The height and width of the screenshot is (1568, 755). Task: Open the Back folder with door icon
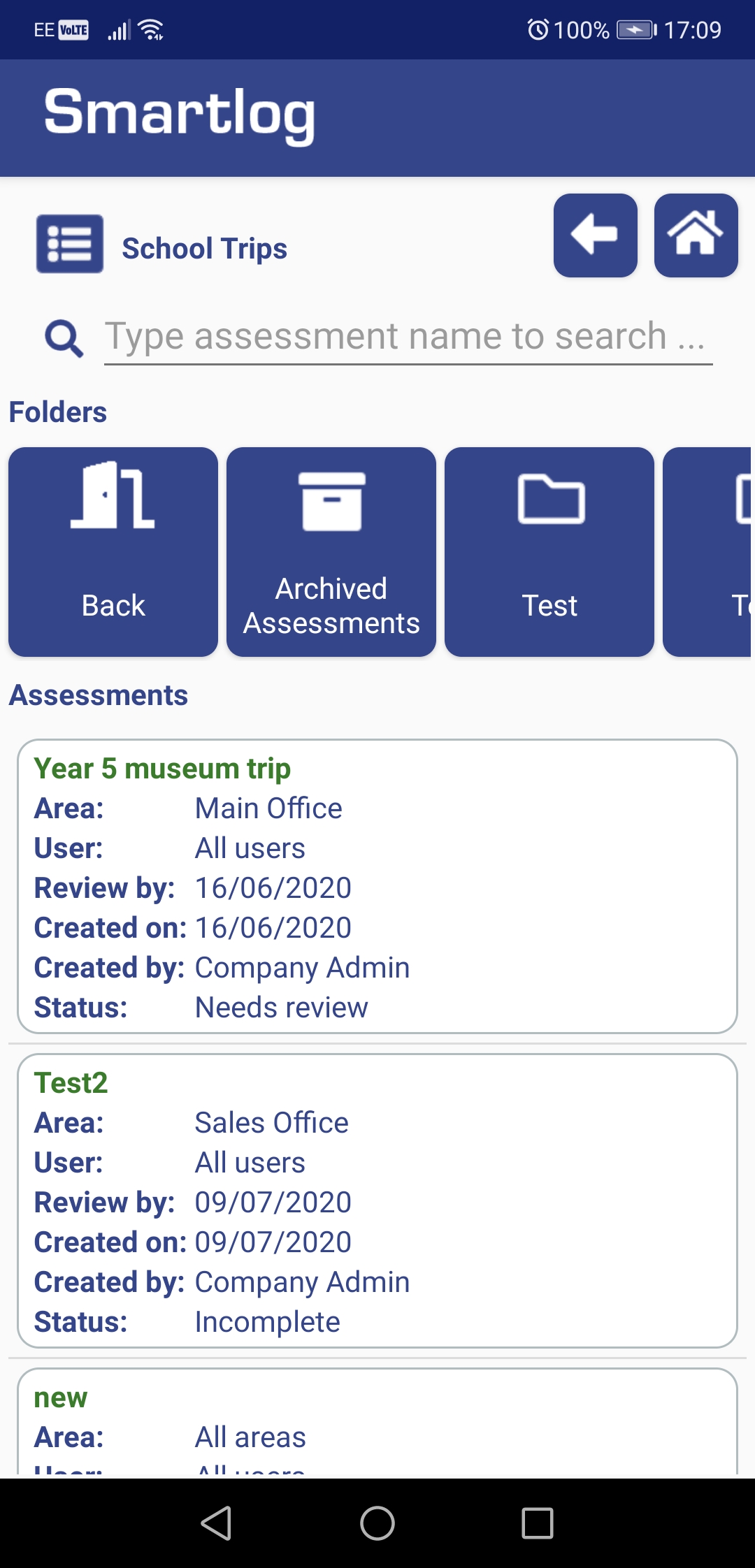(x=112, y=552)
